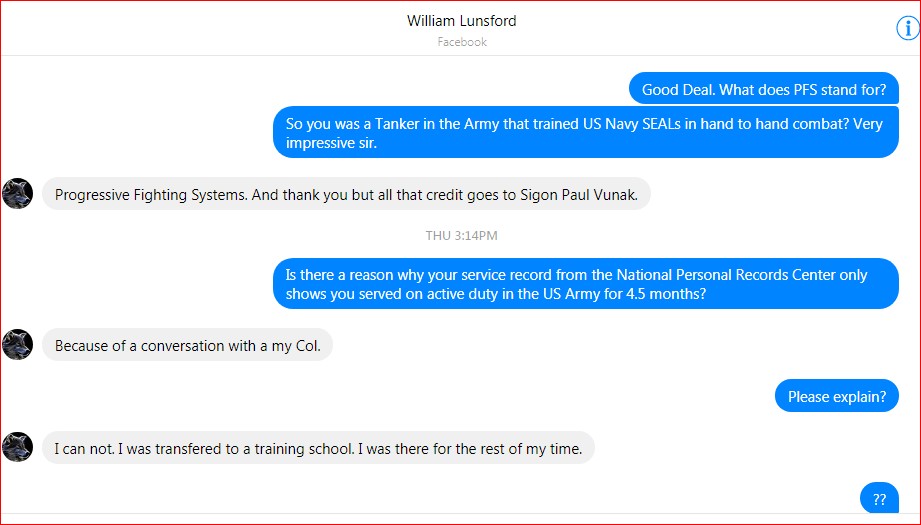Click the "conversation with a my Col." reply
Screen dimensions: 921x525
coord(187,346)
